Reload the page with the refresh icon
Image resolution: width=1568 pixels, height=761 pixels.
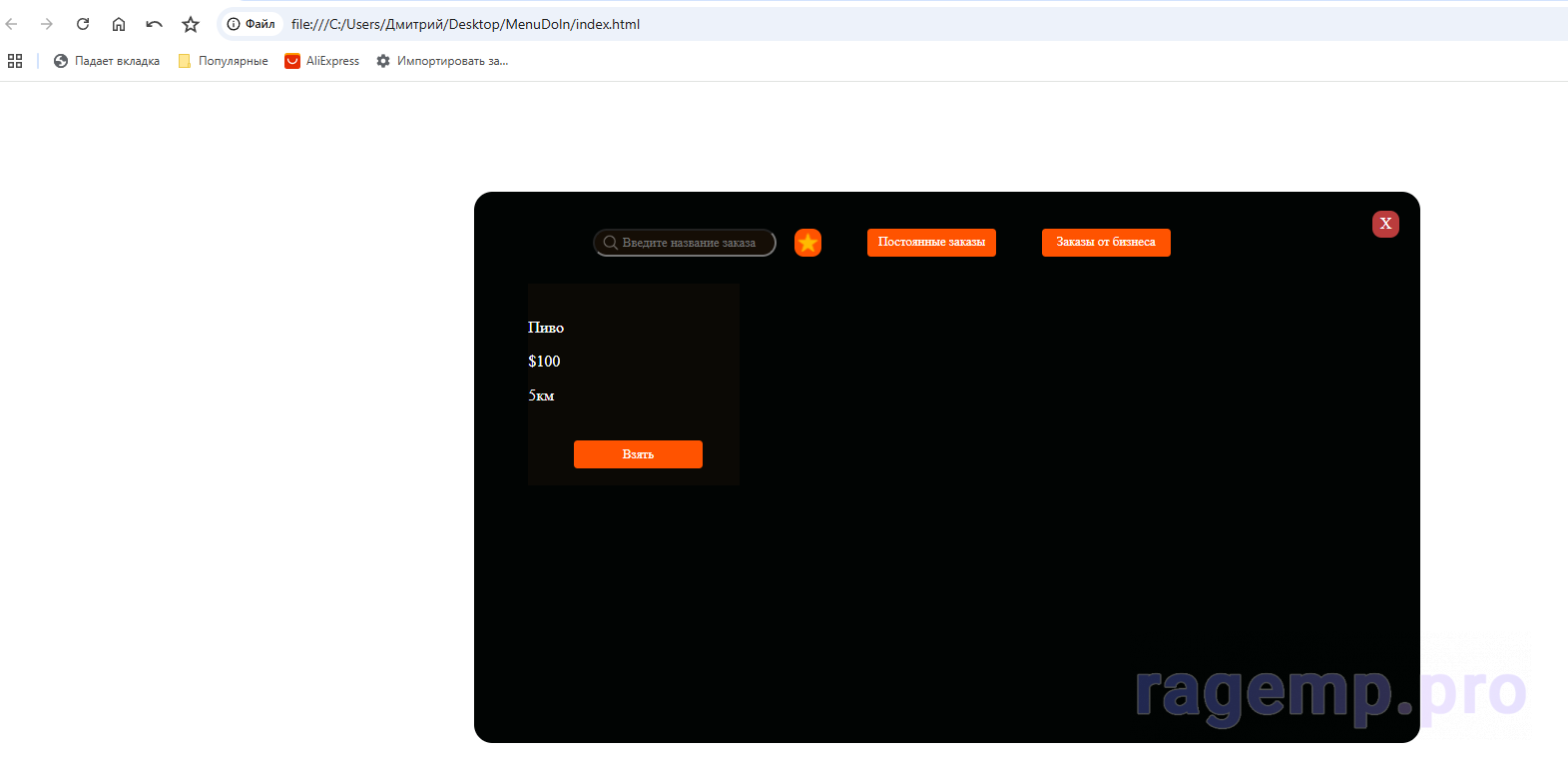coord(83,24)
